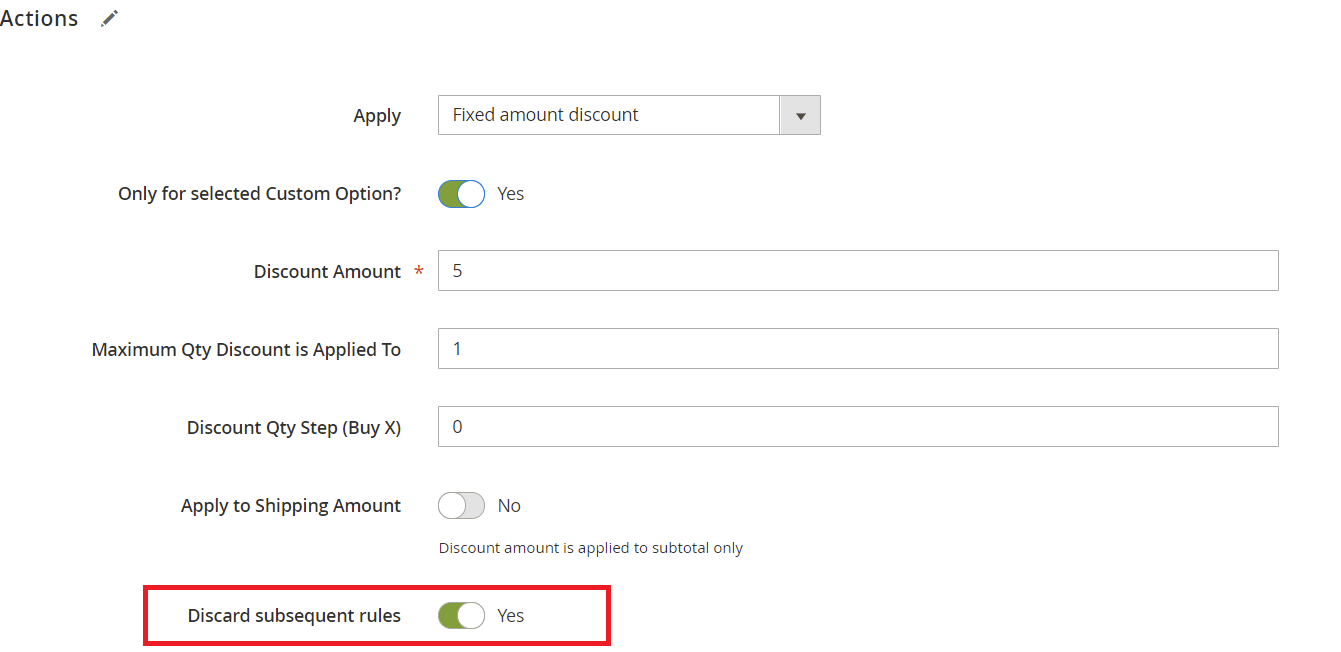The width and height of the screenshot is (1341, 652).
Task: Click into the Discount Amount field
Action: (858, 271)
